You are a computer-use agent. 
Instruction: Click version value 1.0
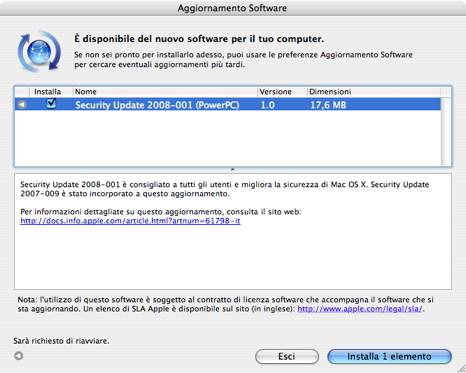[267, 105]
